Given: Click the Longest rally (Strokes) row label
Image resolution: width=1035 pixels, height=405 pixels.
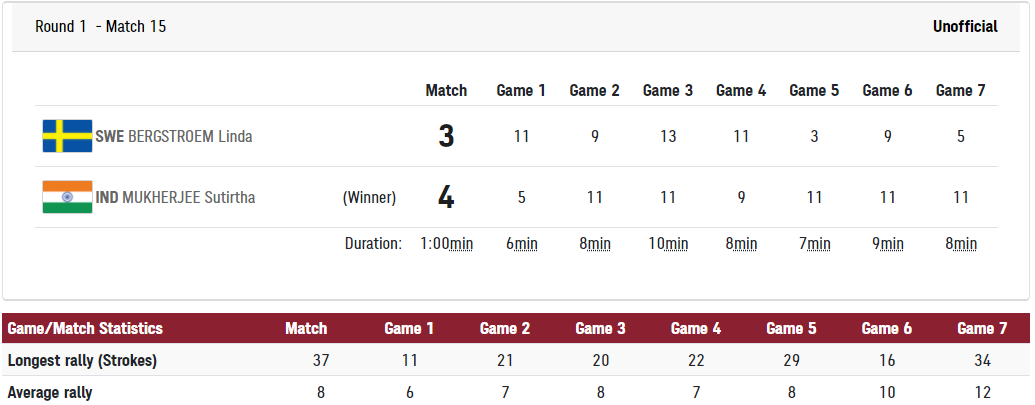Looking at the screenshot, I should pyautogui.click(x=82, y=361).
